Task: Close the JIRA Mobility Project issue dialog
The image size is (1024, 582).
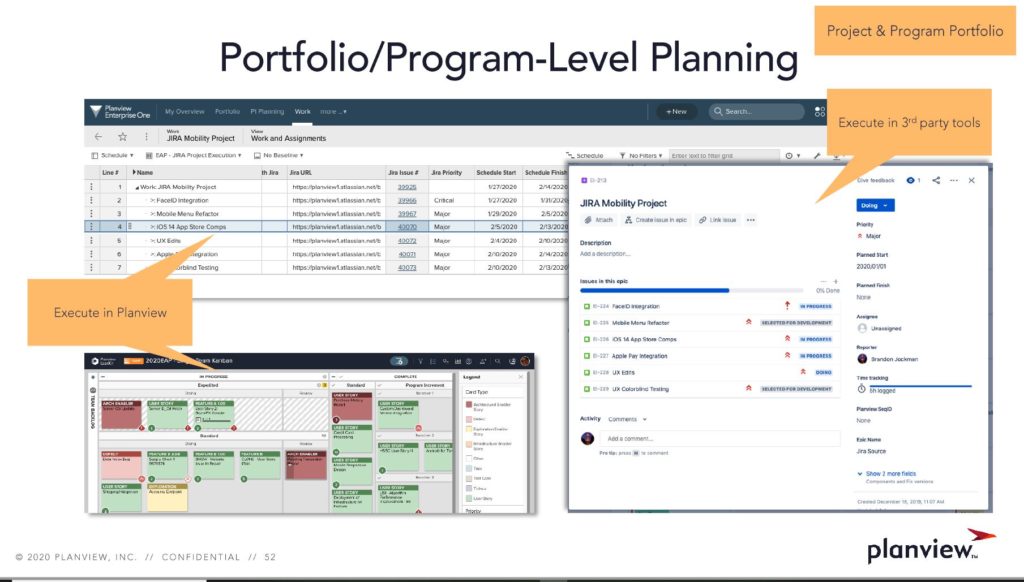Action: point(972,180)
